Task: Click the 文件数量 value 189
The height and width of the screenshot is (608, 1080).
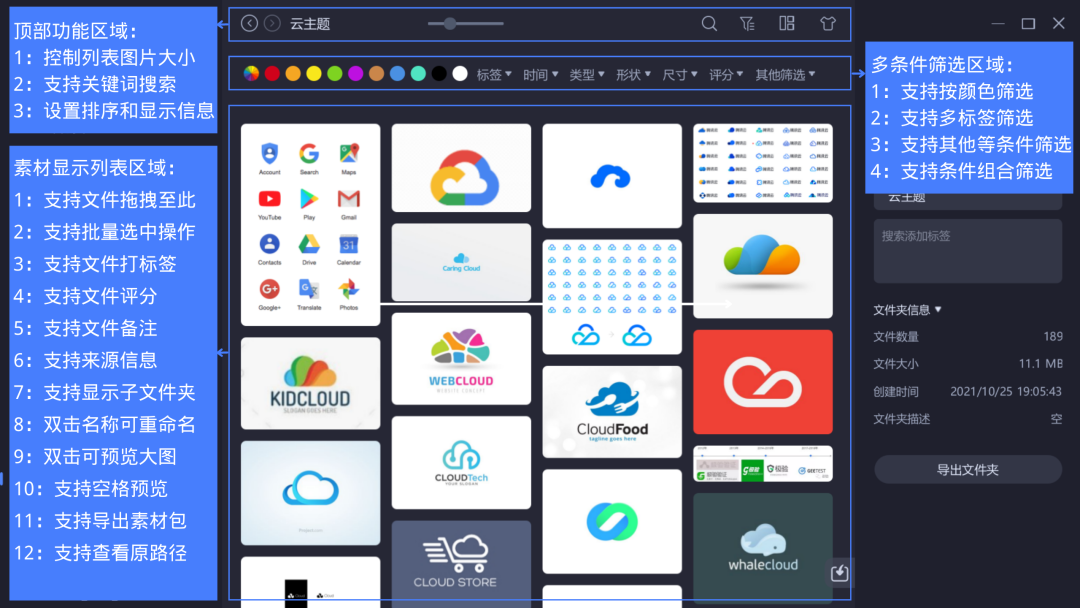Action: (1053, 337)
